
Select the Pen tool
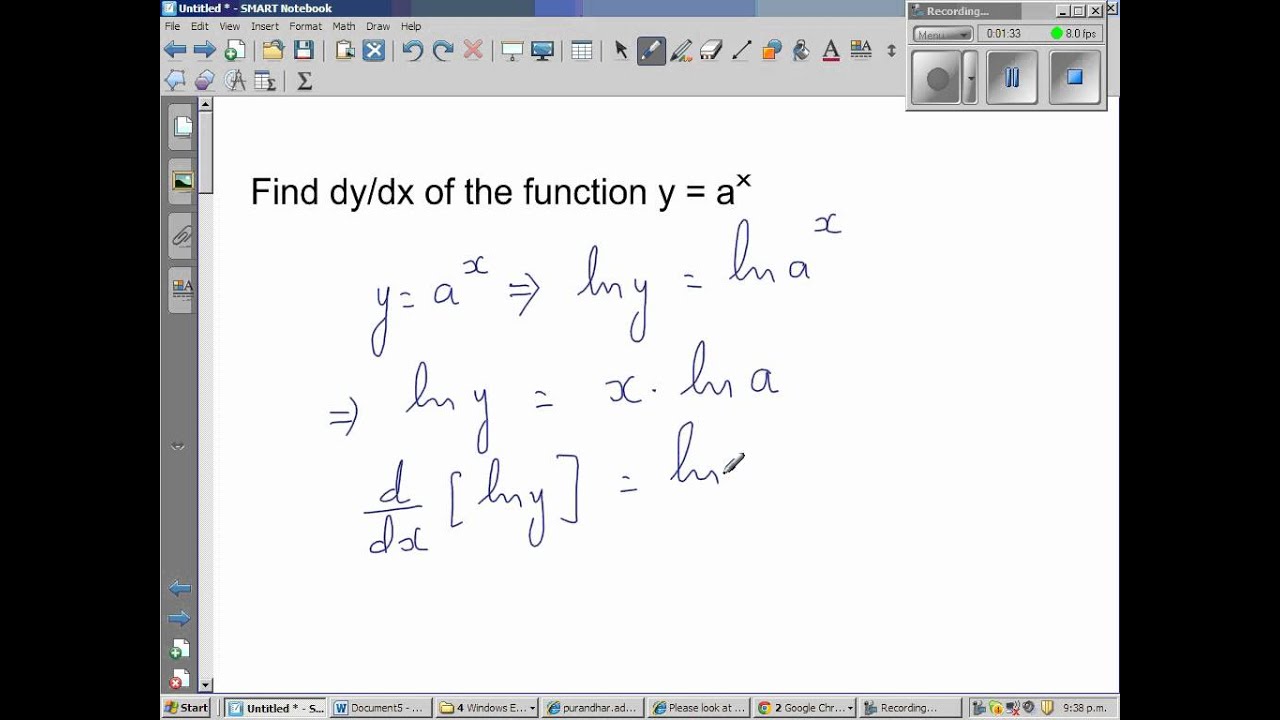point(651,50)
